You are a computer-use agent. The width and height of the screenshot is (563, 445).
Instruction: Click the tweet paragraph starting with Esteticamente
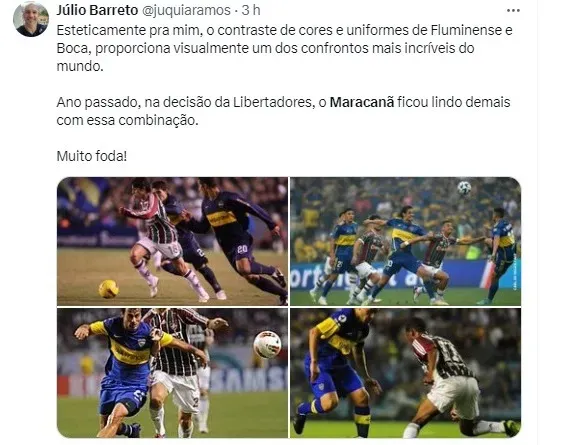coord(284,48)
